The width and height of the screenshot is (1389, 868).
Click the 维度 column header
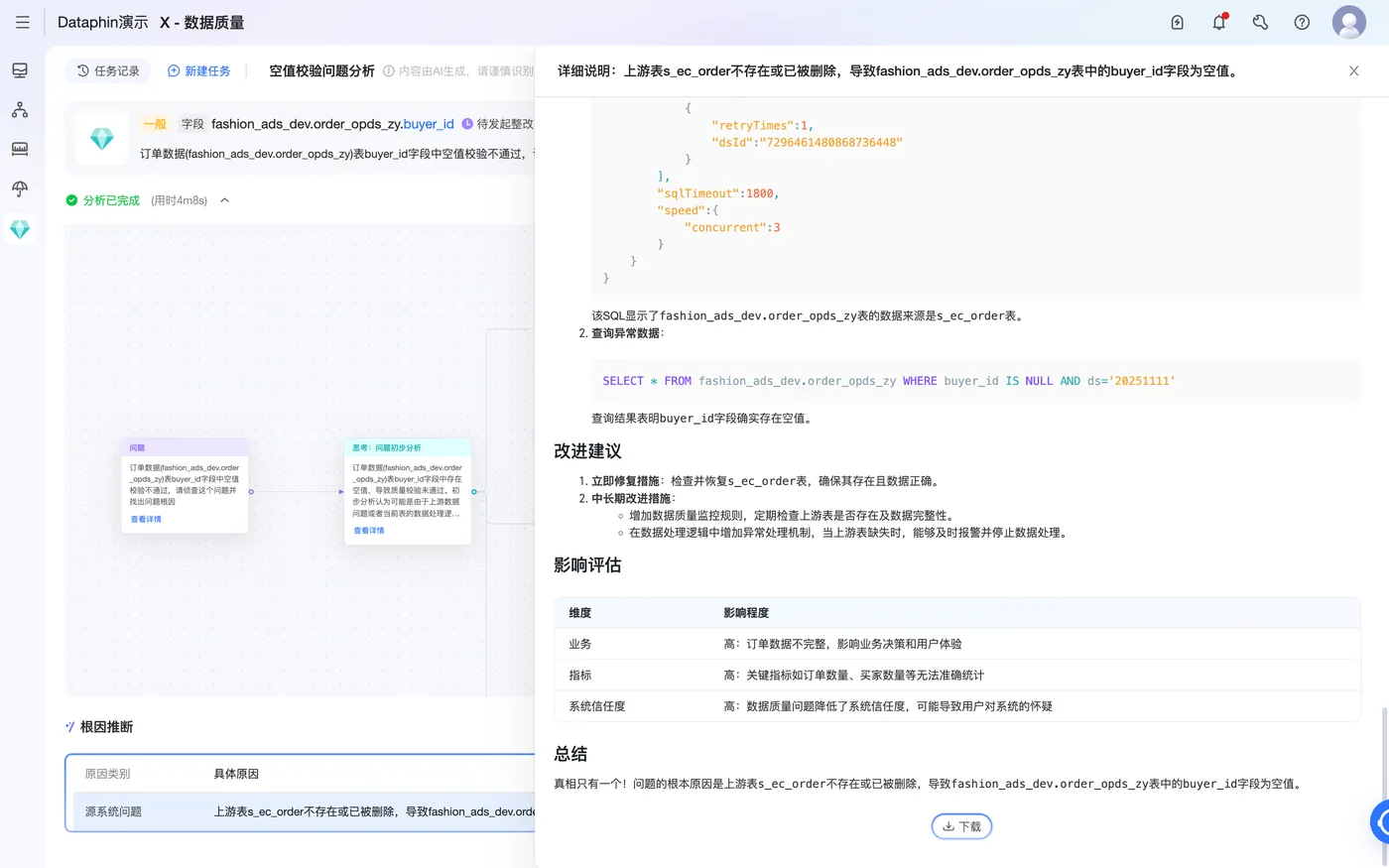coord(580,613)
